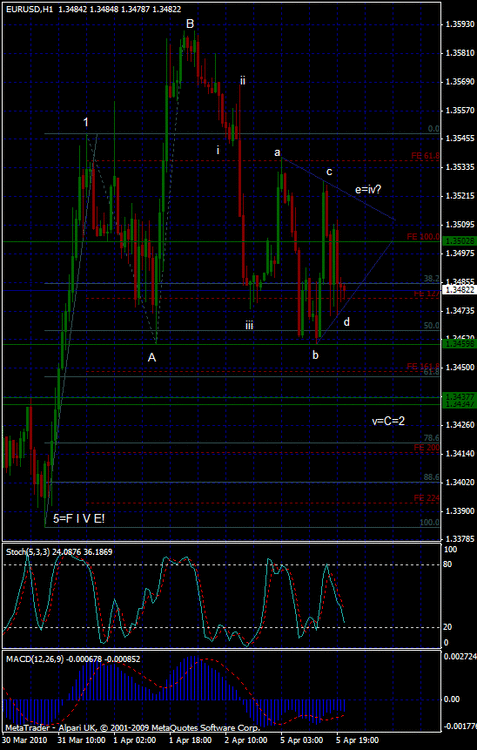477x750 pixels.
Task: Click the 1.35028 green price tag
Action: click(459, 242)
